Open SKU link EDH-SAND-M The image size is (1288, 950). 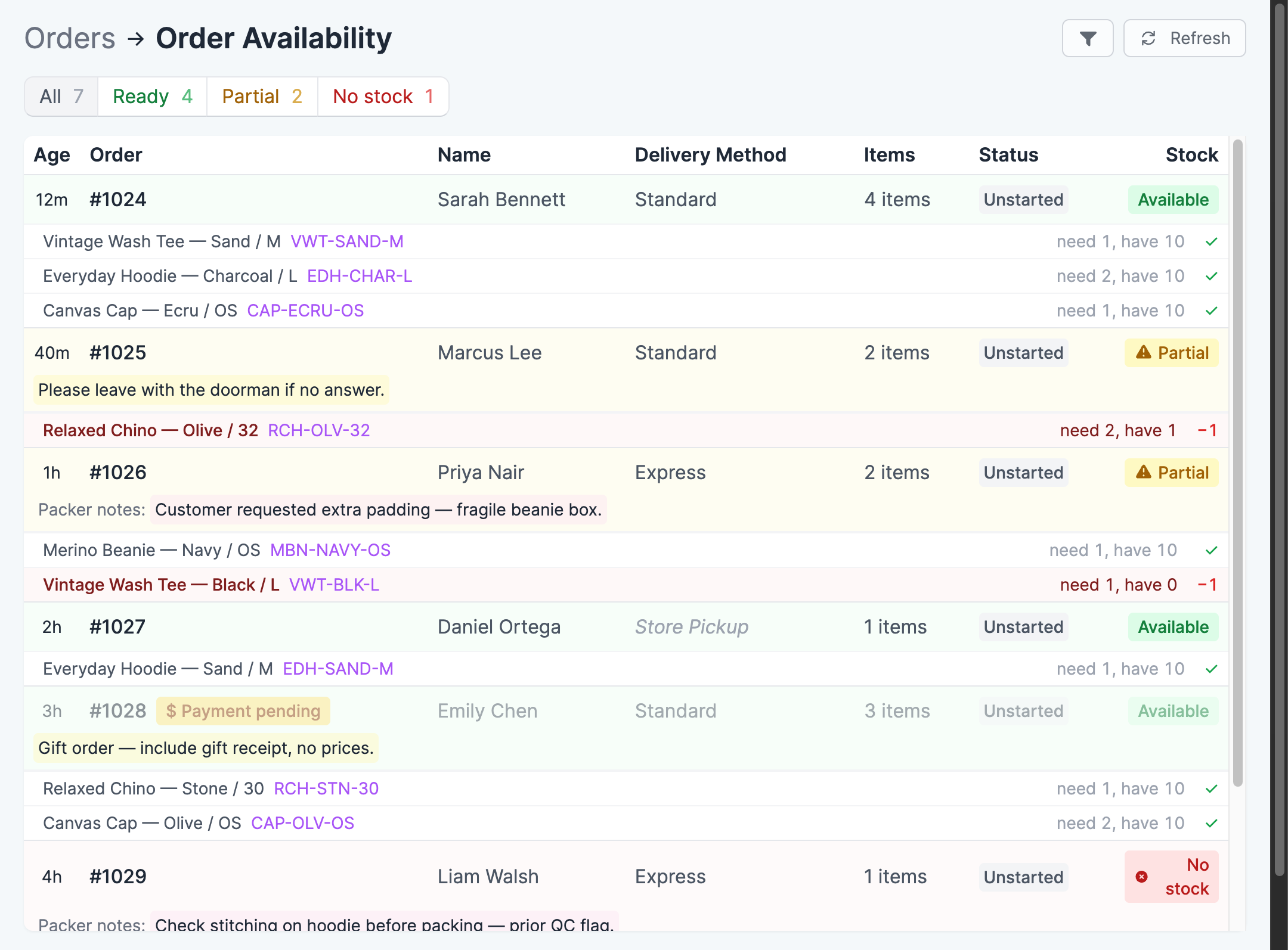click(x=338, y=669)
